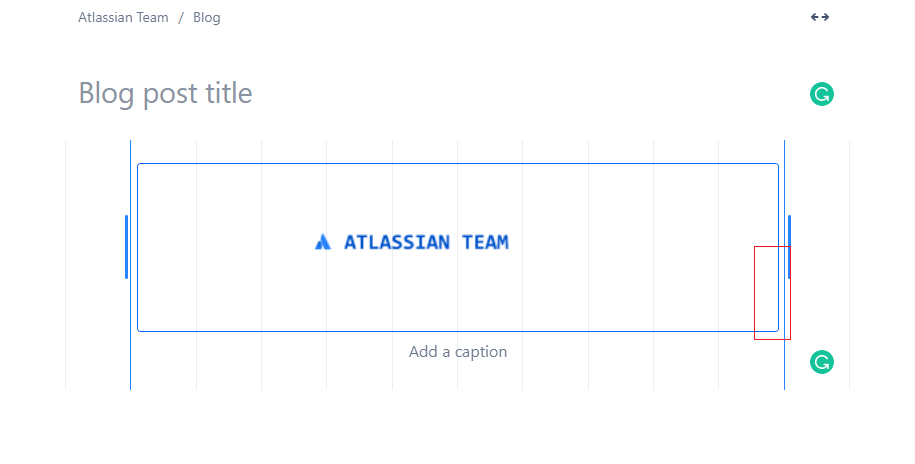Click Add a caption placeholder text
The height and width of the screenshot is (464, 915).
click(458, 351)
